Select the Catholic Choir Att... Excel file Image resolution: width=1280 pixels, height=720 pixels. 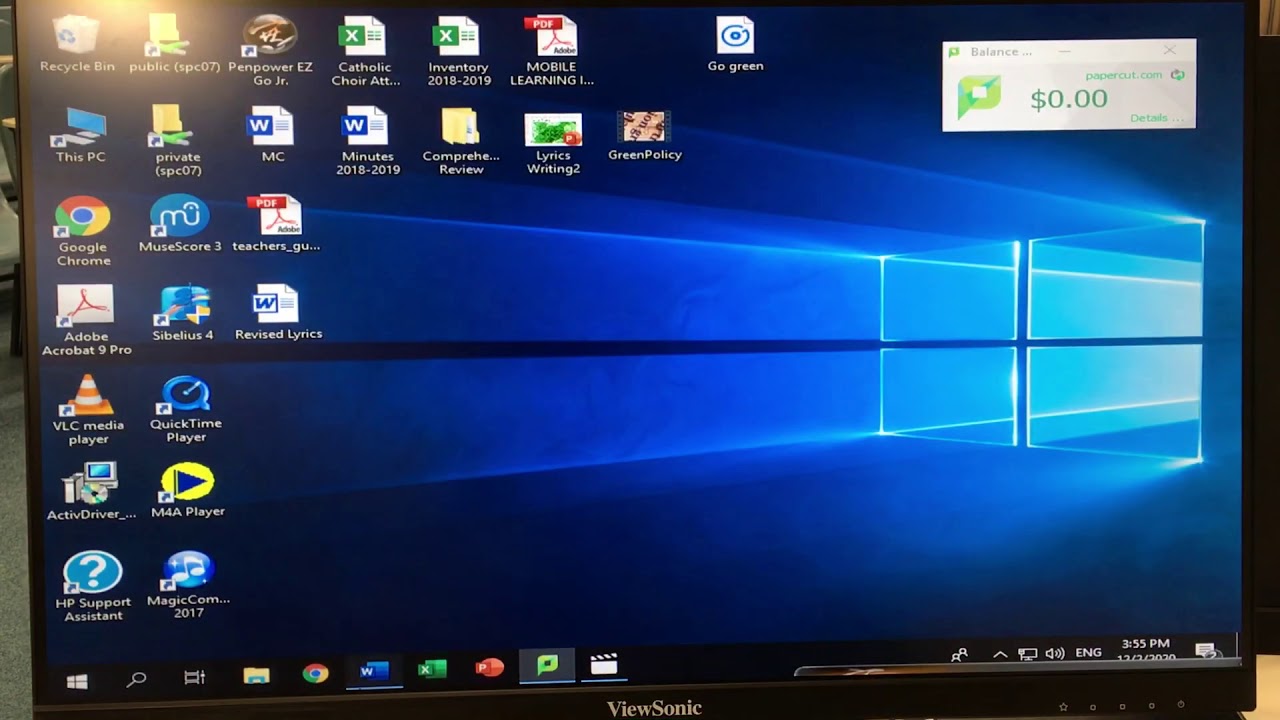tap(364, 50)
